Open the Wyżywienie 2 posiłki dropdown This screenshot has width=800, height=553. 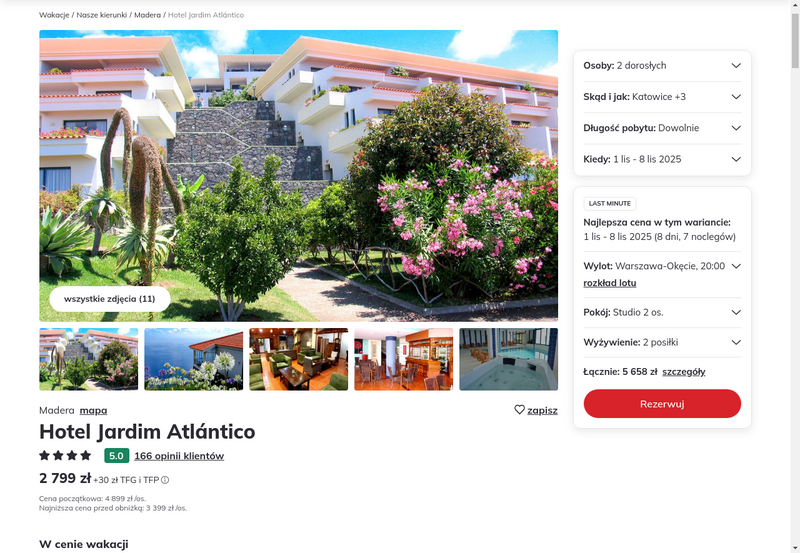(662, 342)
